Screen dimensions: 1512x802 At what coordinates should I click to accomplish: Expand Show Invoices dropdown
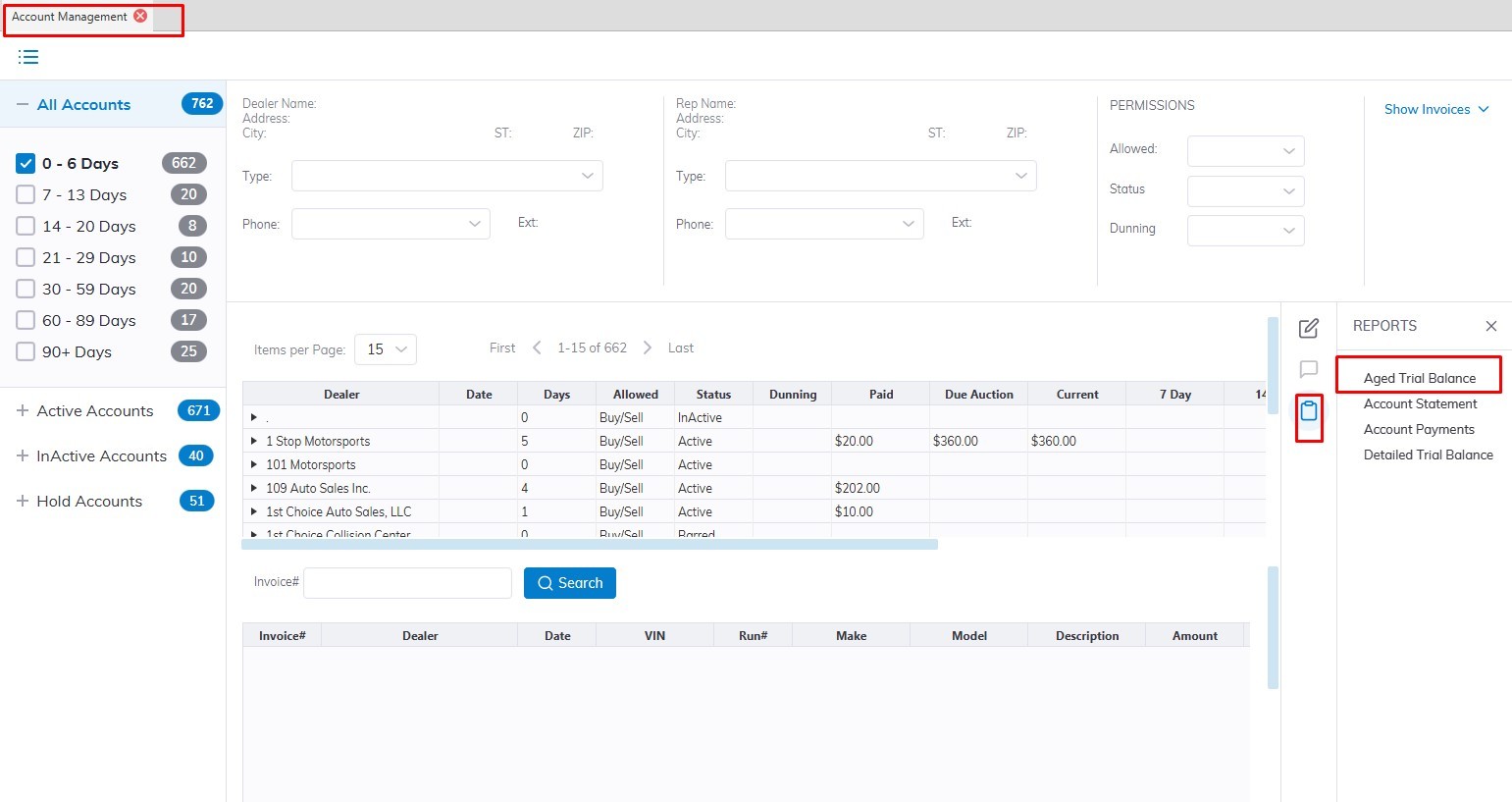point(1436,109)
